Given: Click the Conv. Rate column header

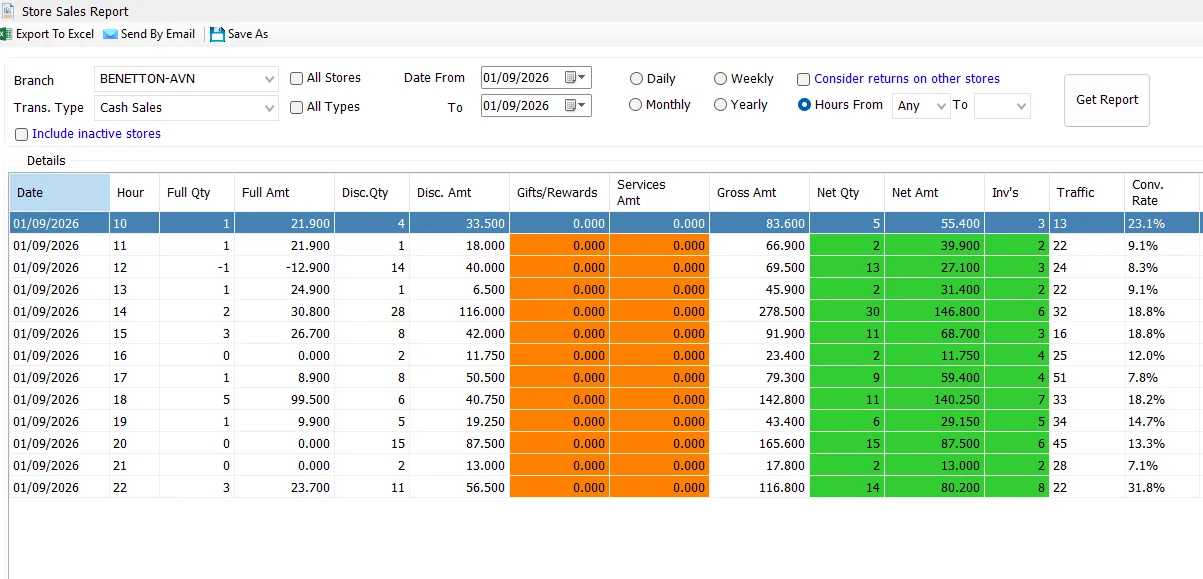Looking at the screenshot, I should tap(1162, 192).
